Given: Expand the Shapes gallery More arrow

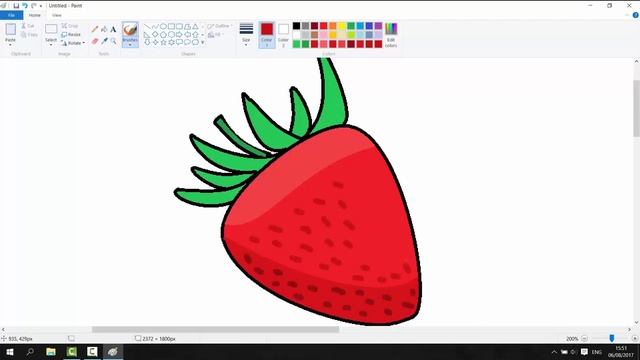Looking at the screenshot, I should (x=203, y=42).
